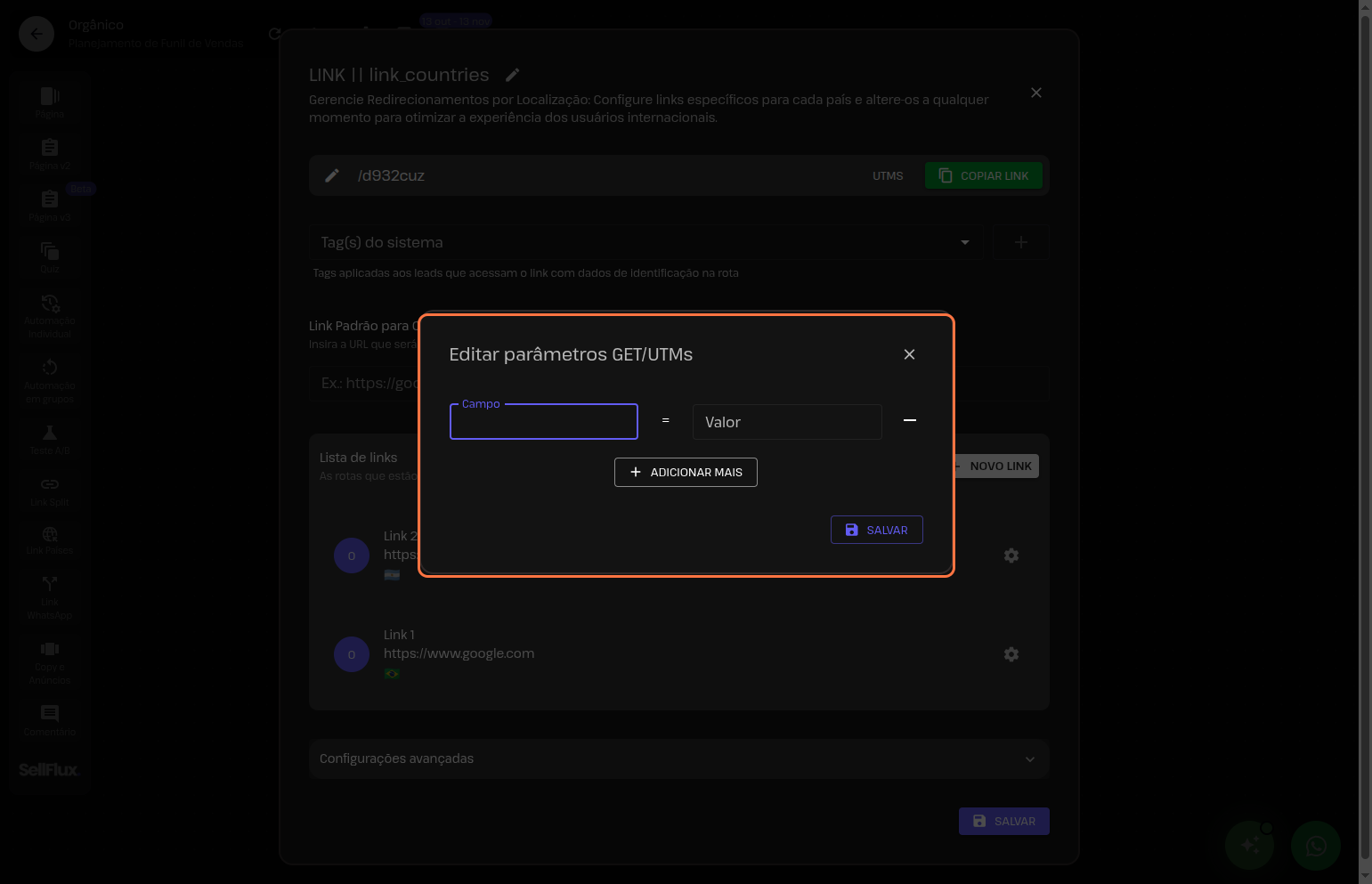Click the Copiar Link button
Screen dimensions: 1372x884
(983, 175)
